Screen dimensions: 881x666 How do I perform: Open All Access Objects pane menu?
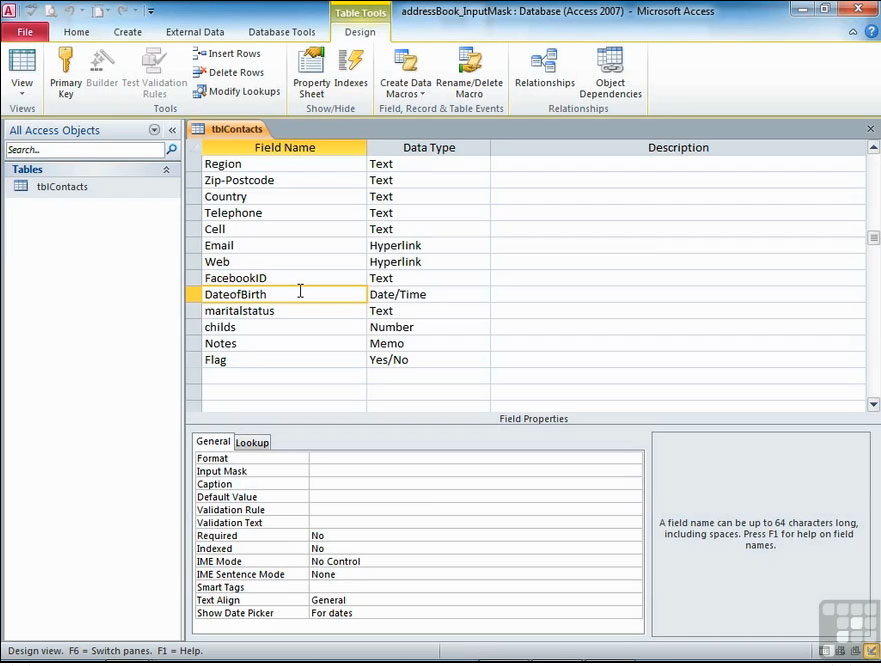coord(154,130)
